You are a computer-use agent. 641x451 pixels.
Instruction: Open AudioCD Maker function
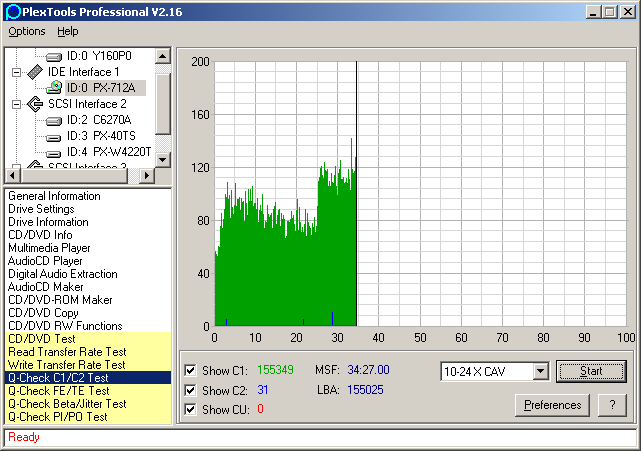[x=45, y=287]
